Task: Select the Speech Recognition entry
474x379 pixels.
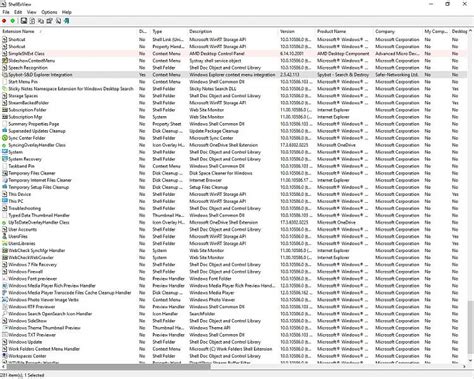Action: [28, 68]
